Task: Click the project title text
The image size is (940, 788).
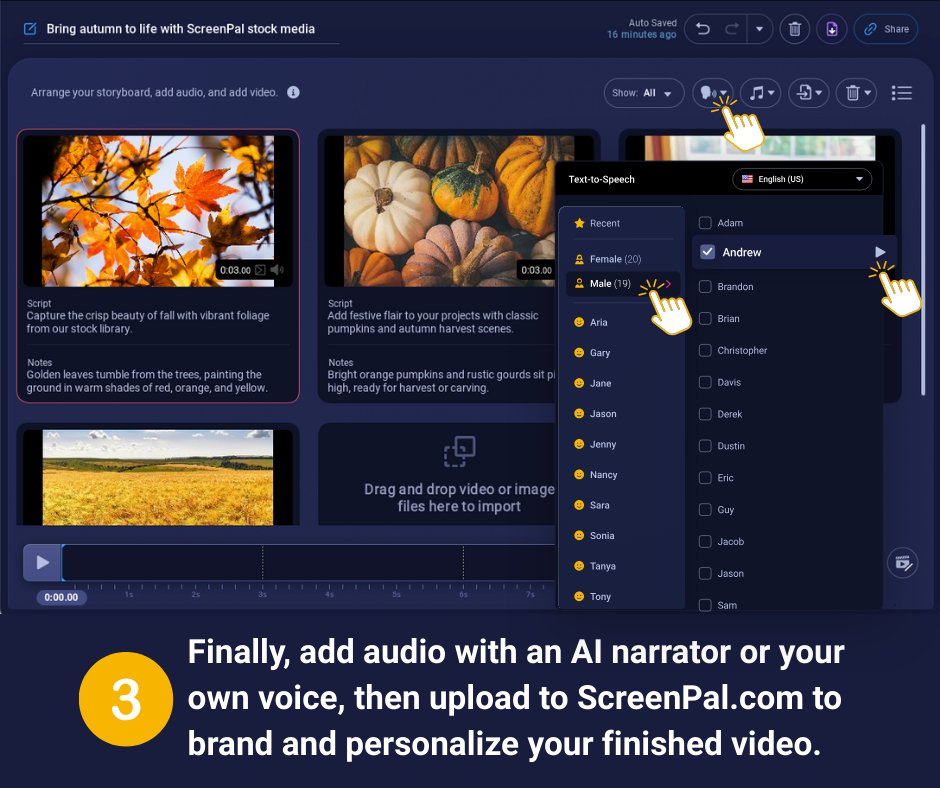Action: click(180, 29)
